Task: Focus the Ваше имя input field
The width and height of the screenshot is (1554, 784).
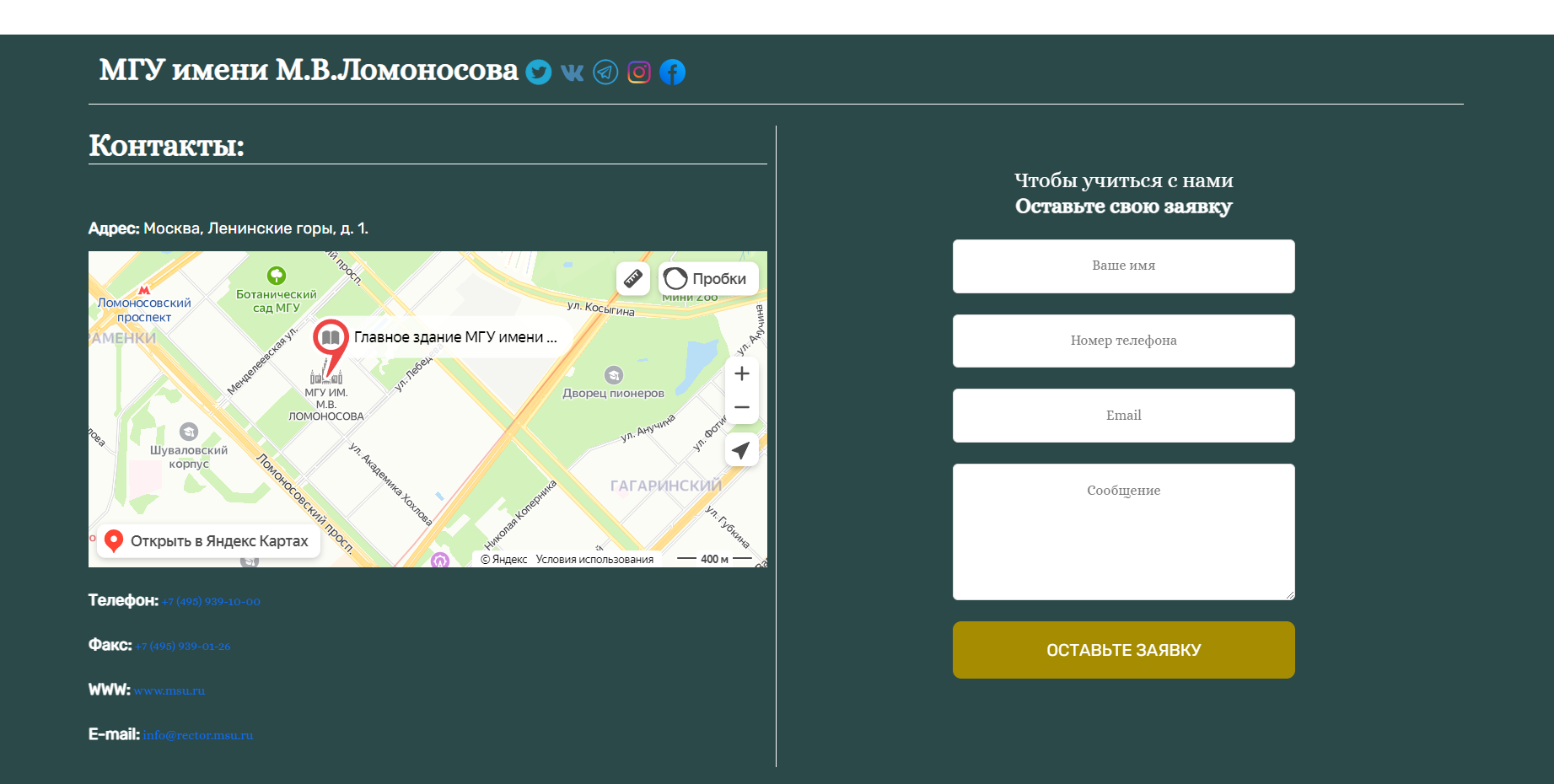Action: tap(1123, 266)
